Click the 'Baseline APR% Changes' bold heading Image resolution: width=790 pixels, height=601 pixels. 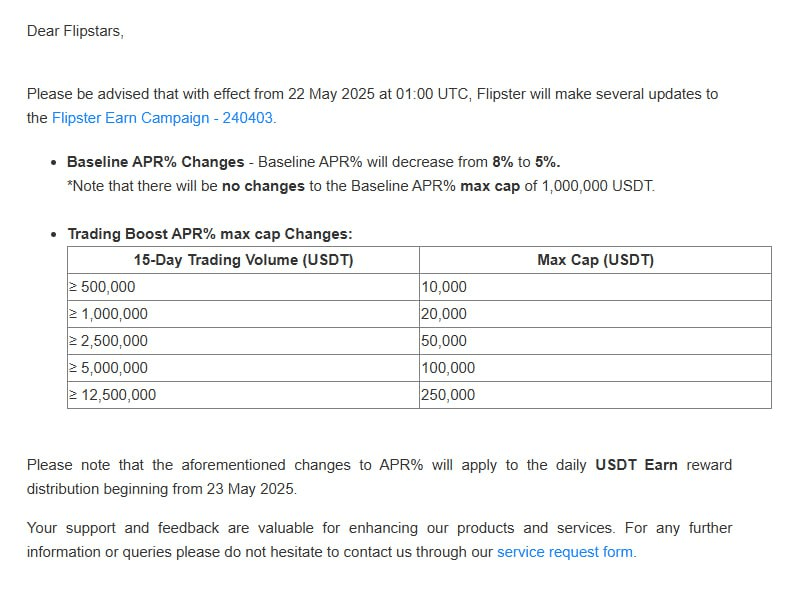pyautogui.click(x=156, y=162)
